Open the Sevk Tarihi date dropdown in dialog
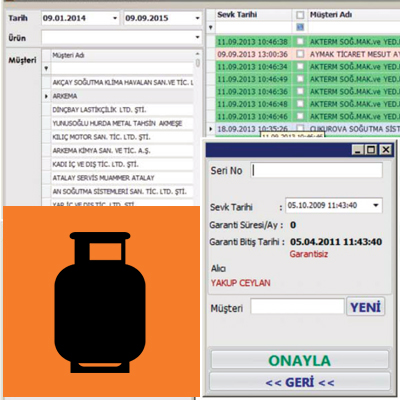The width and height of the screenshot is (400, 400). tap(376, 205)
